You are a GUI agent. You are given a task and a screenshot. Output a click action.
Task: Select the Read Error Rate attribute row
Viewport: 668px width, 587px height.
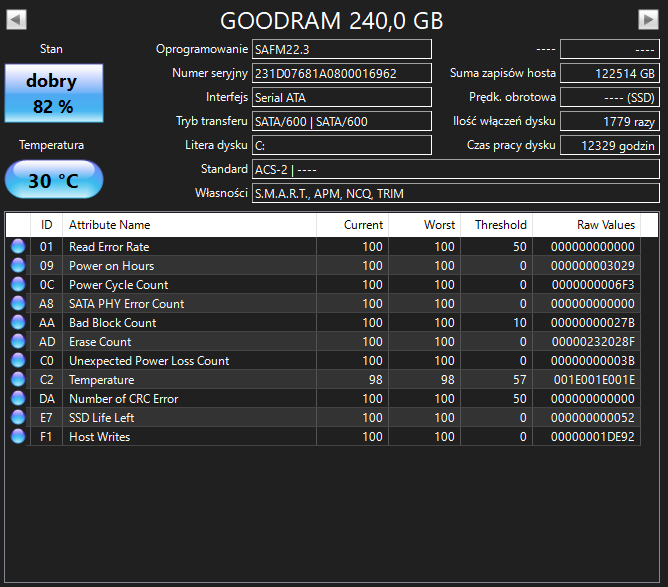pyautogui.click(x=323, y=246)
